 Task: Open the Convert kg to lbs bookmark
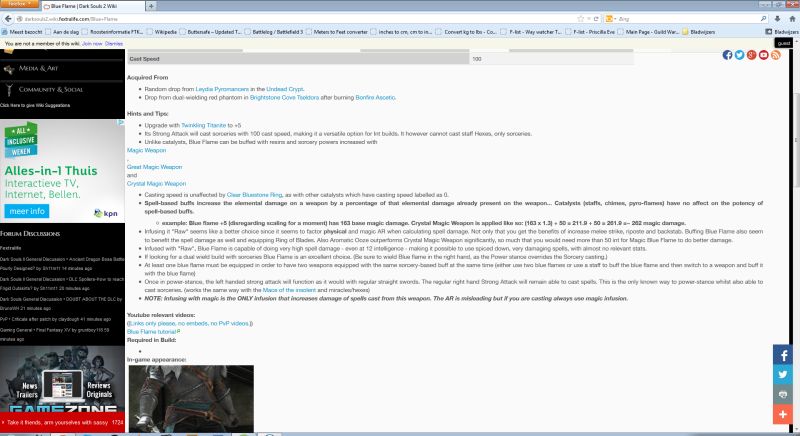coord(466,32)
